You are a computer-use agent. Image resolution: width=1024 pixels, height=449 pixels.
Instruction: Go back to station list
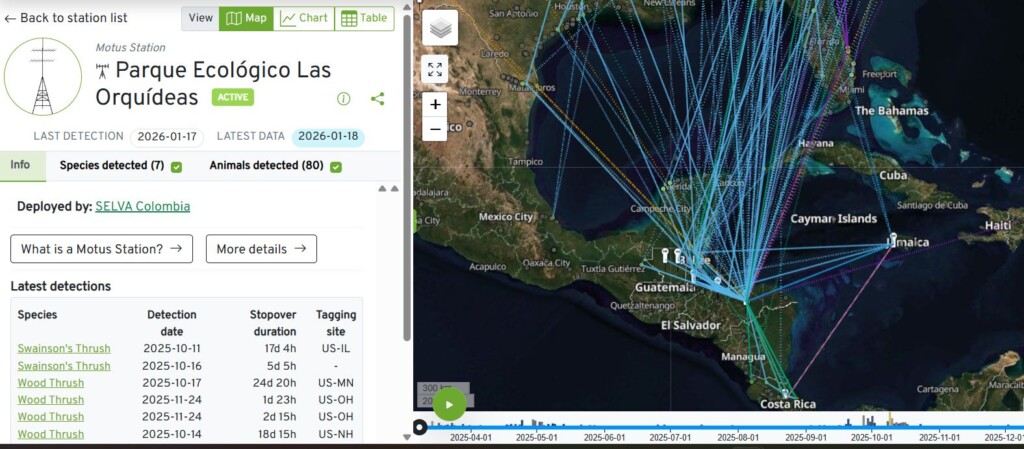66,18
